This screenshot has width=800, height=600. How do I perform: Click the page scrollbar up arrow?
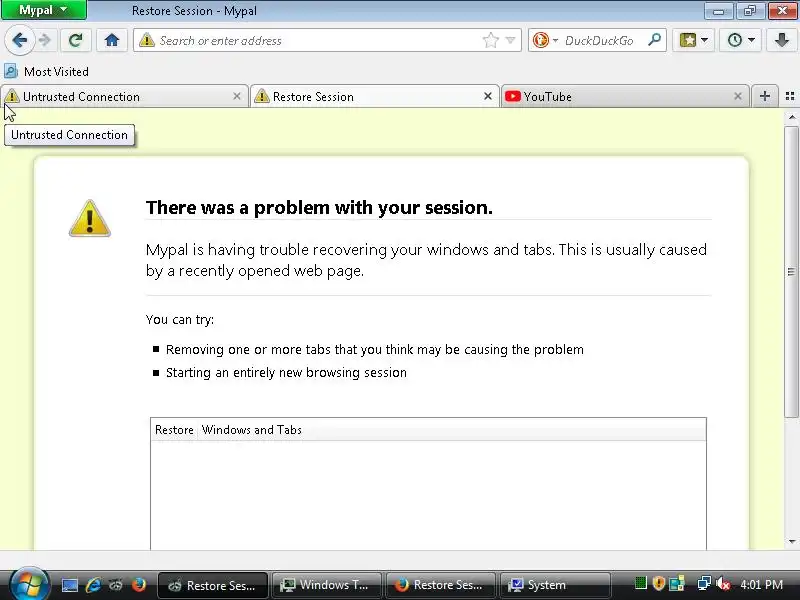pyautogui.click(x=792, y=117)
